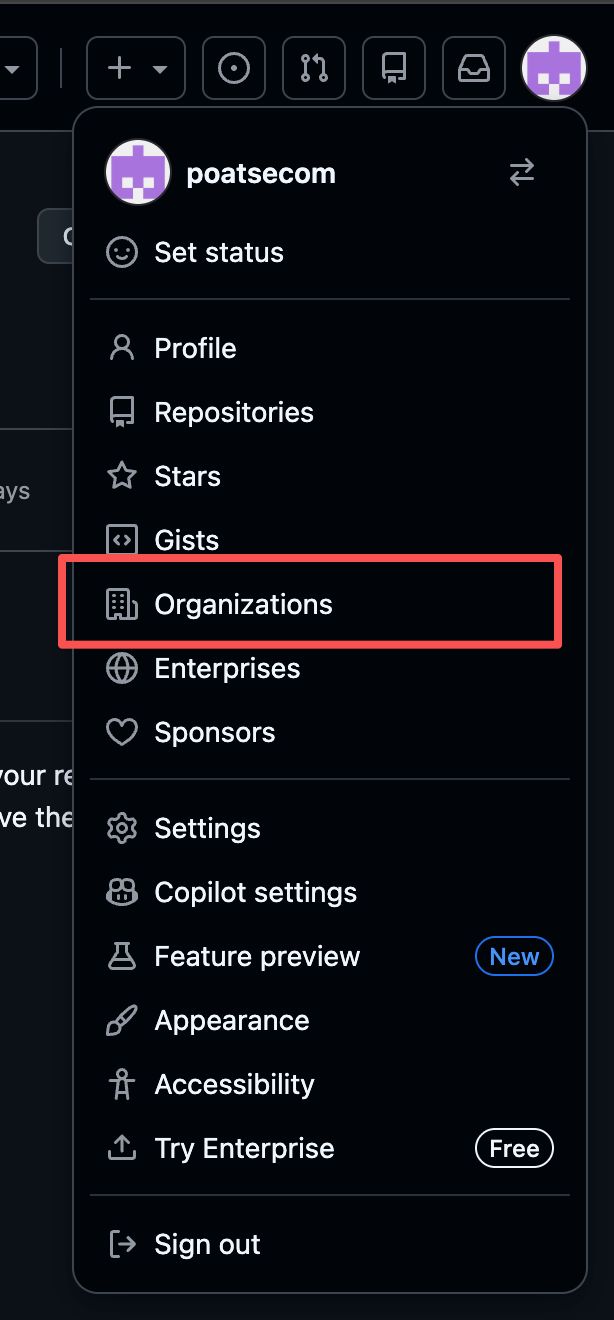Open the Issues icon in header
614x1320 pixels.
[x=234, y=68]
